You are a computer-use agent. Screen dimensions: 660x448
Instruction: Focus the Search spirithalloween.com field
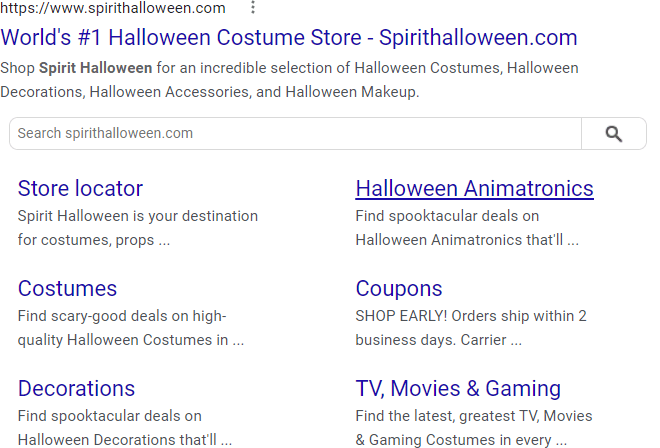(295, 134)
